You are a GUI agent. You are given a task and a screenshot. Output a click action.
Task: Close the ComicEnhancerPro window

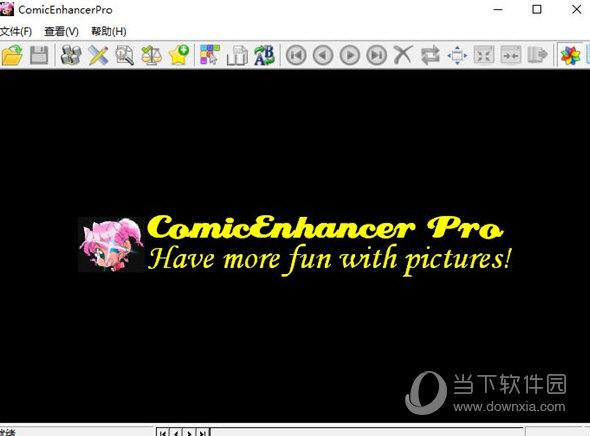pyautogui.click(x=576, y=10)
